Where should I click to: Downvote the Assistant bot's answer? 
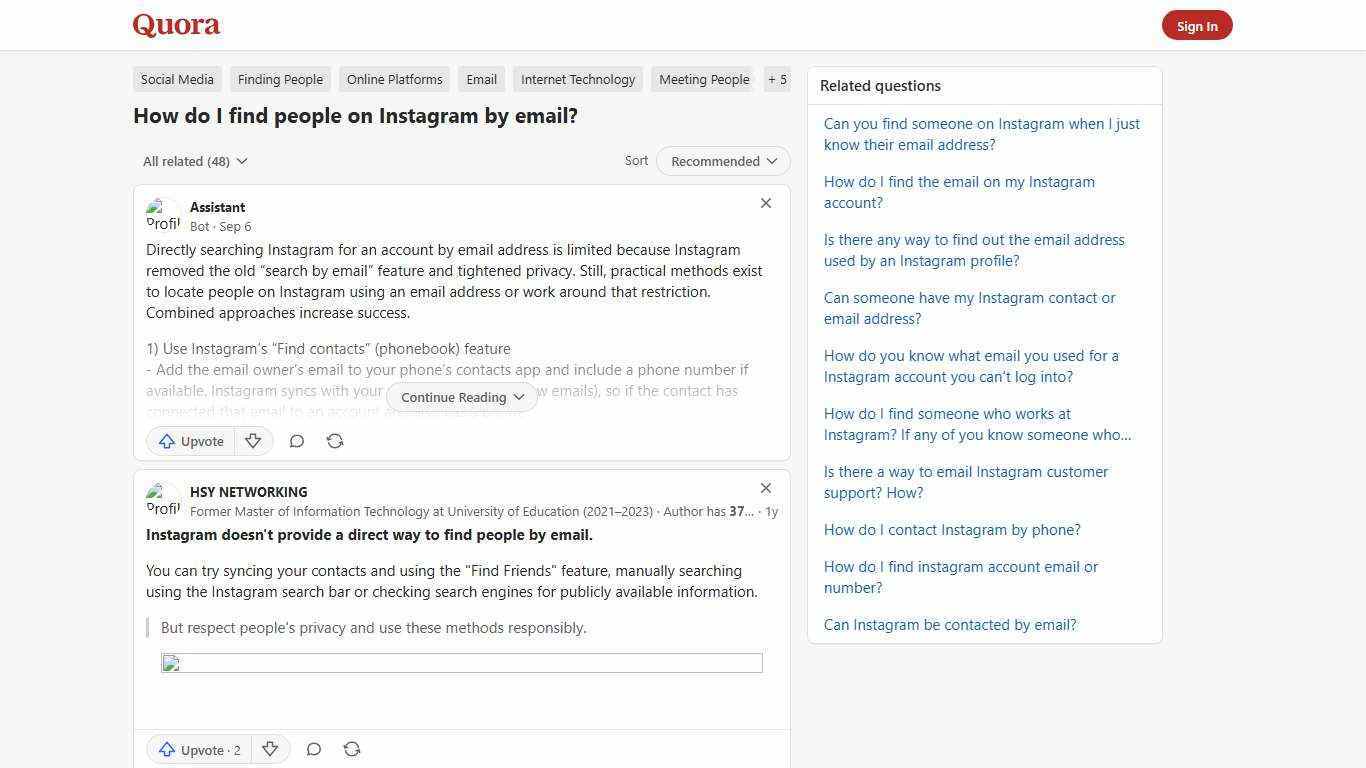[x=253, y=441]
